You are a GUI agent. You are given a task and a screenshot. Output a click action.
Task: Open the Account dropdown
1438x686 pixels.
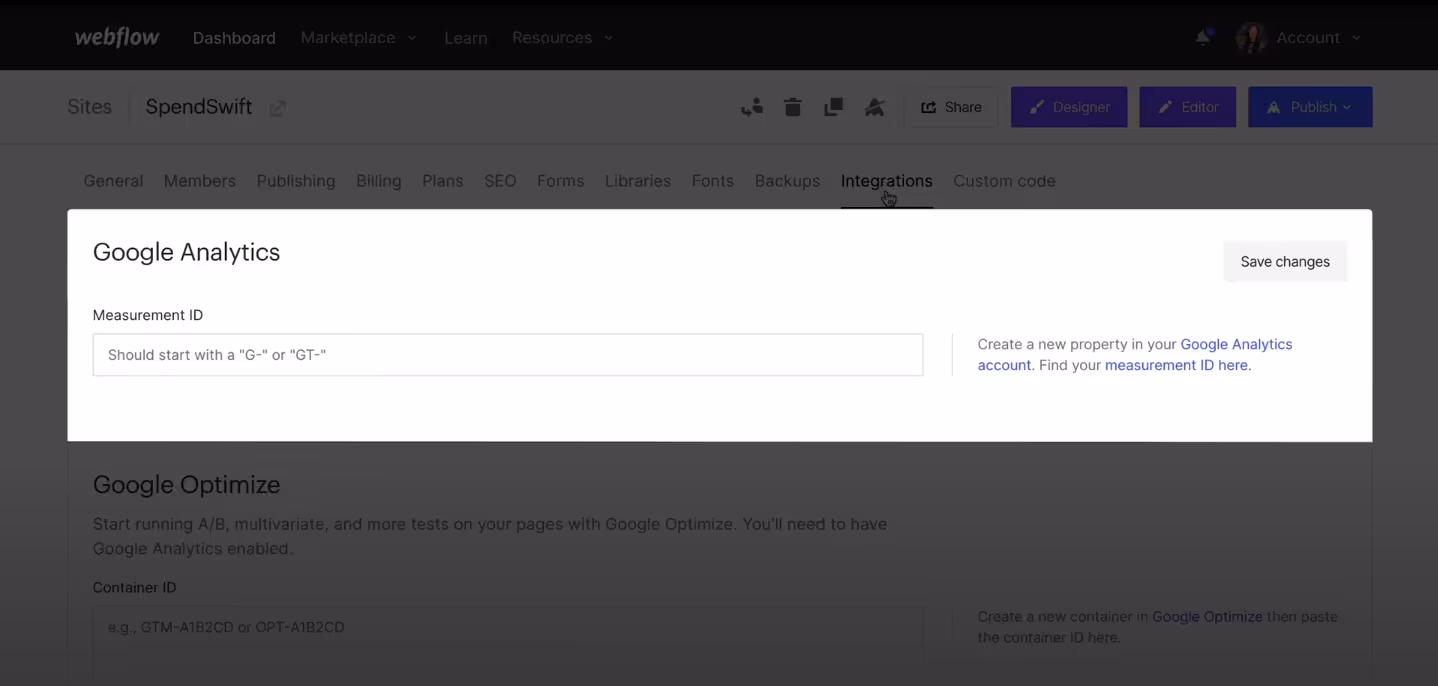tap(1318, 38)
